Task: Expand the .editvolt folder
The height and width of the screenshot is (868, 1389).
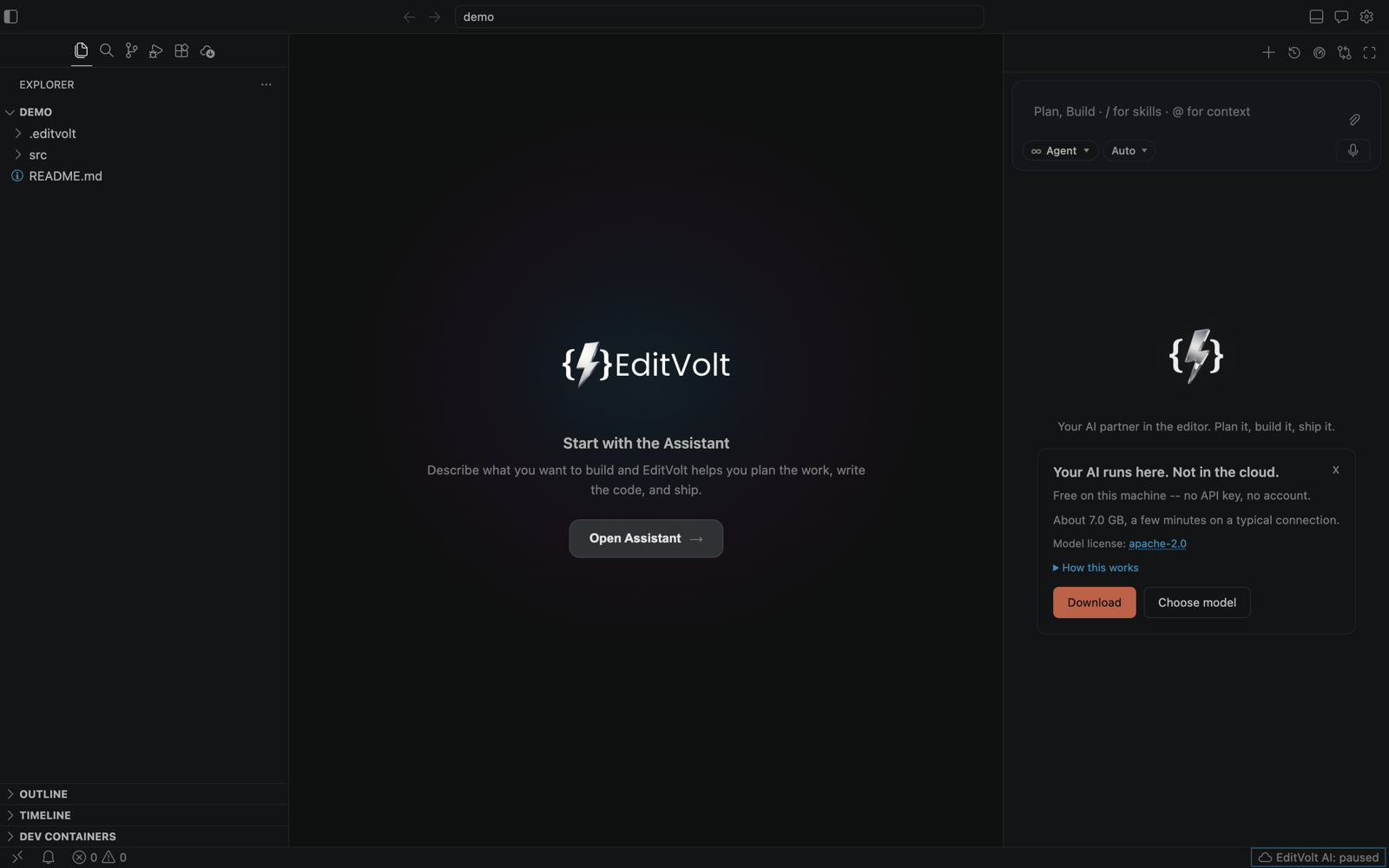Action: point(144,134)
